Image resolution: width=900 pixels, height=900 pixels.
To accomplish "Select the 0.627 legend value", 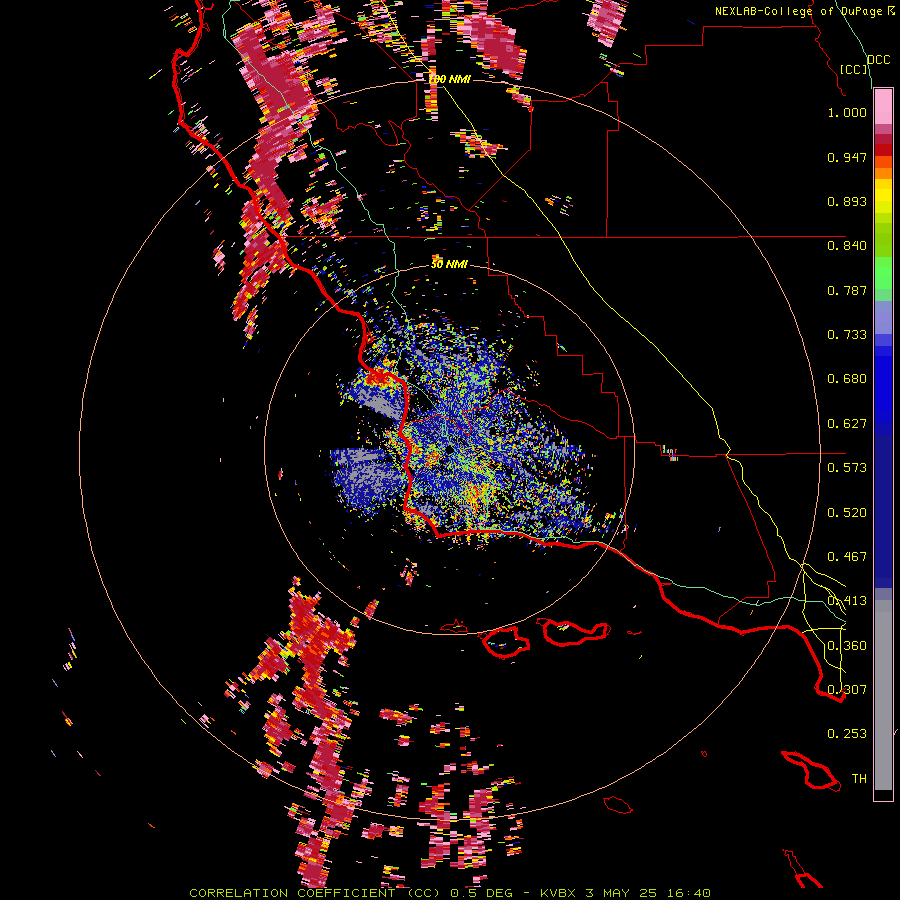I will click(x=847, y=424).
